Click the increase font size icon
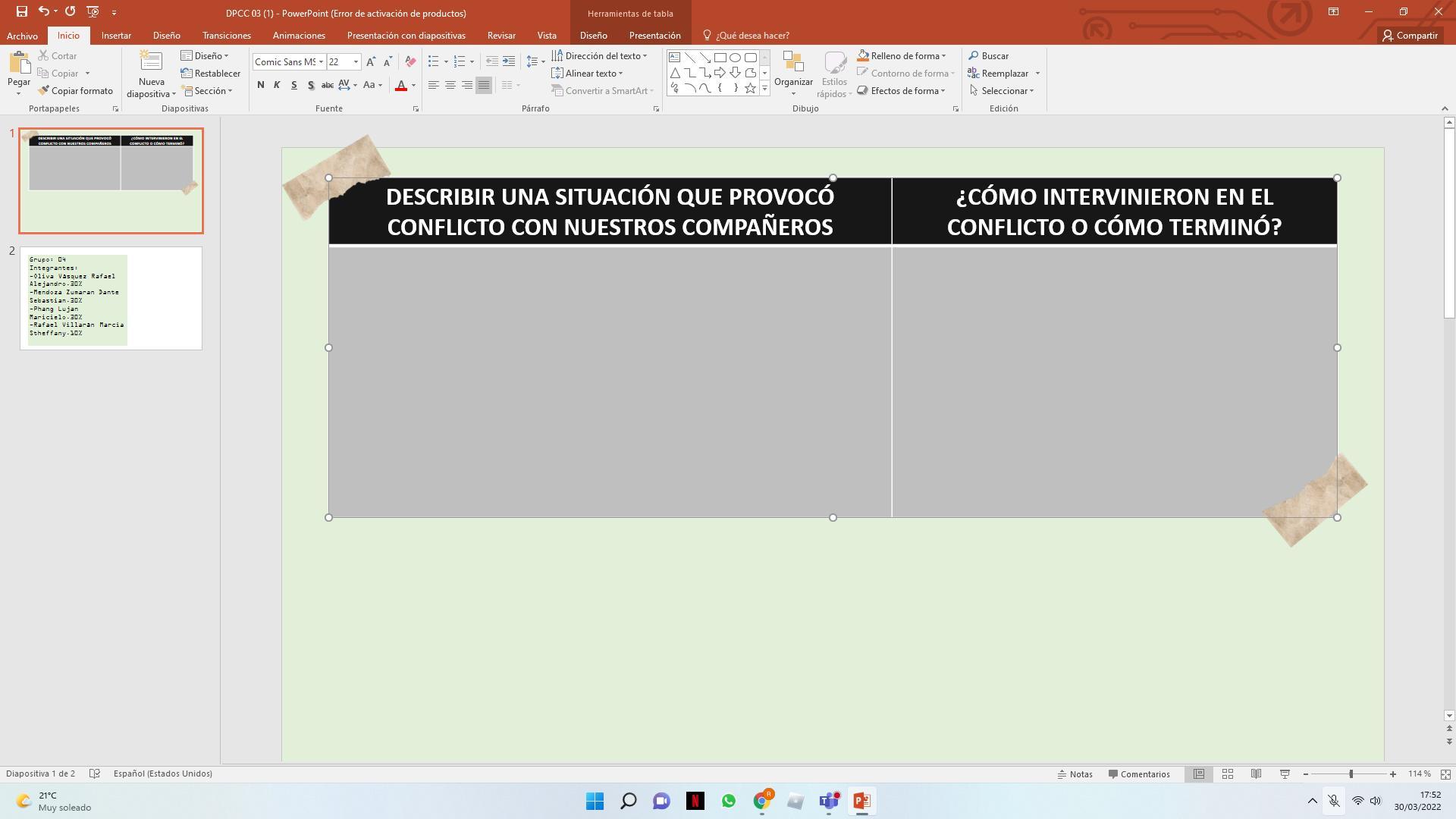 click(371, 61)
